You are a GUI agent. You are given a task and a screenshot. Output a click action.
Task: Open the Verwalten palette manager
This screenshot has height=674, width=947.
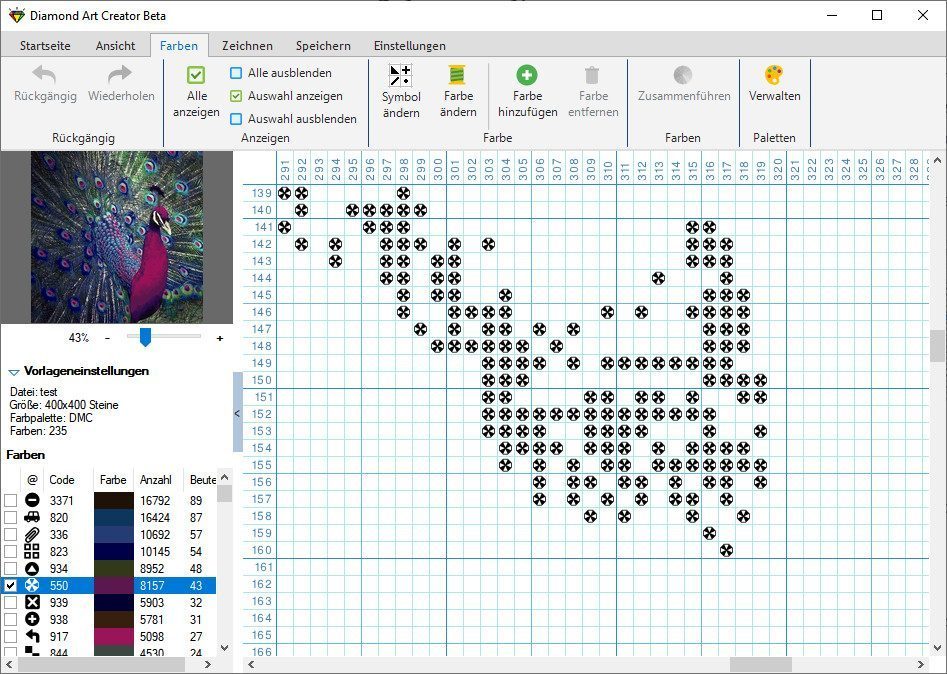click(x=774, y=76)
